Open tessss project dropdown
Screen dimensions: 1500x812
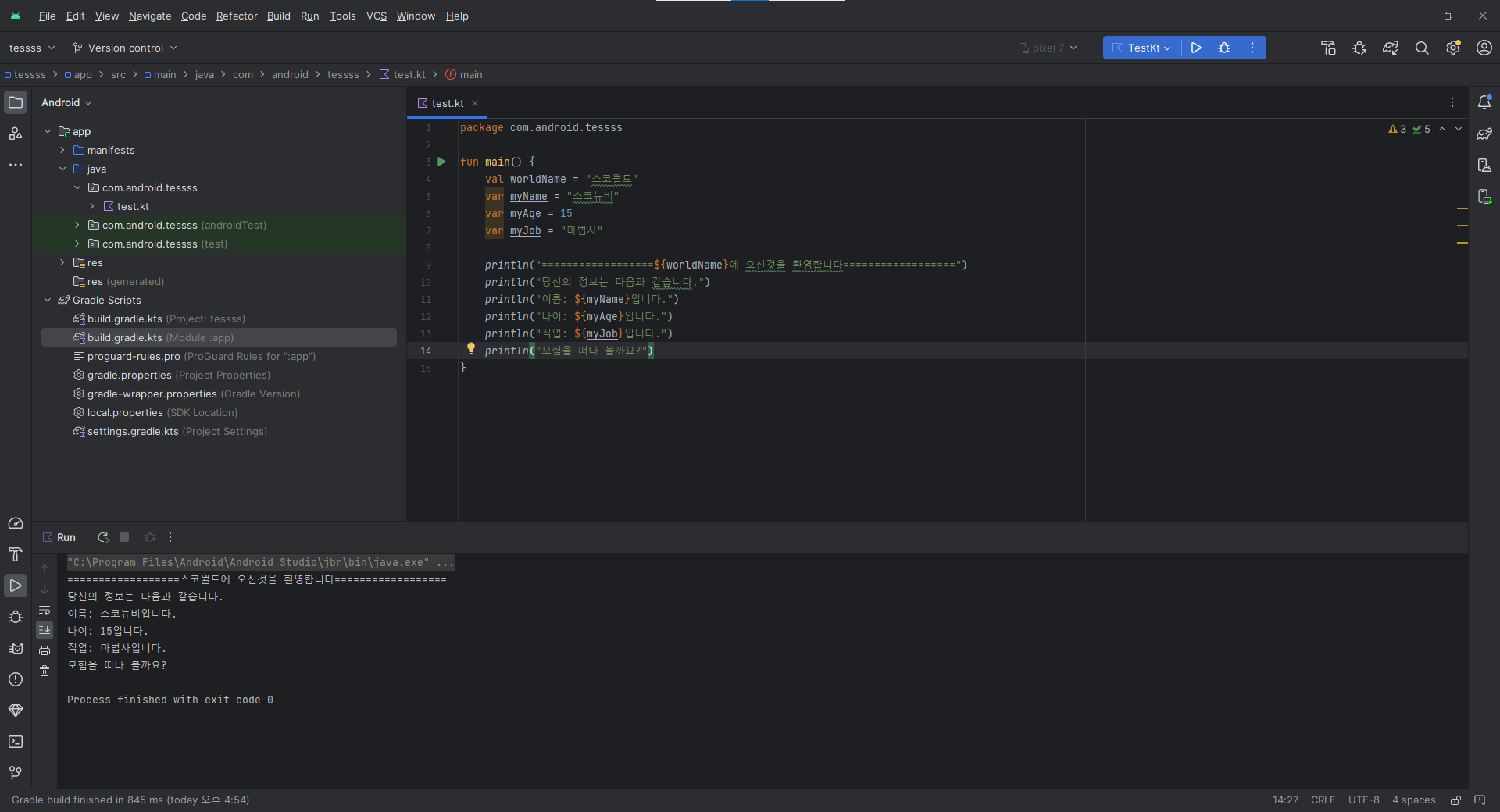pyautogui.click(x=32, y=48)
